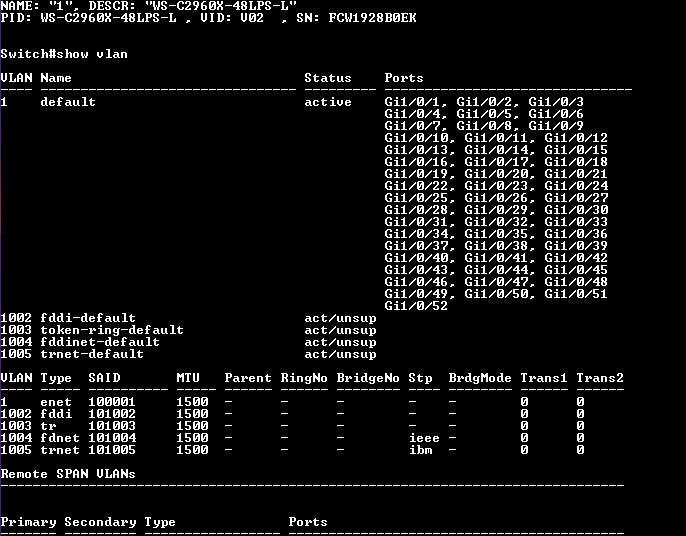Click the 'MTU' column header
The image size is (686, 536).
pos(188,378)
